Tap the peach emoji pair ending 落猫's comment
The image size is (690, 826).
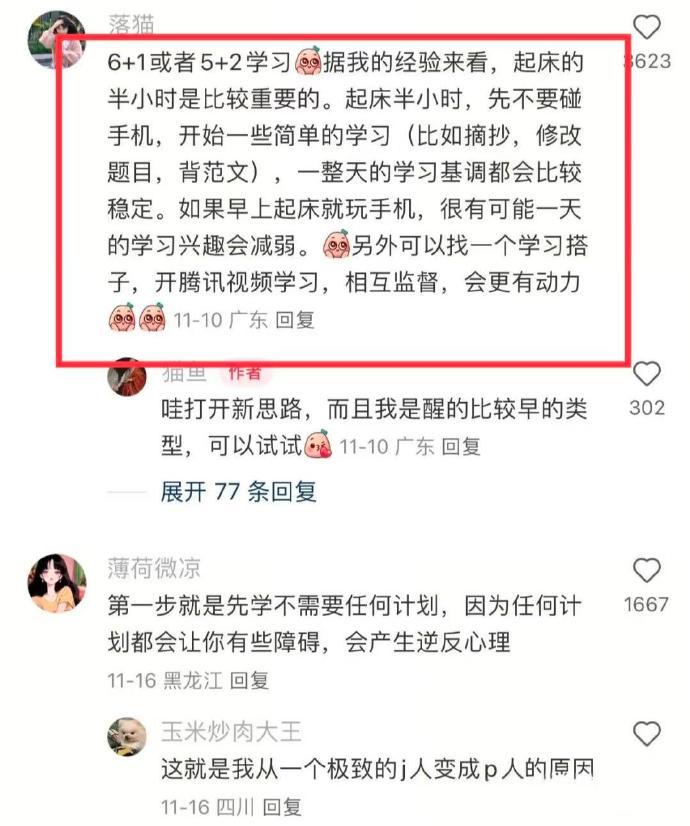137,318
